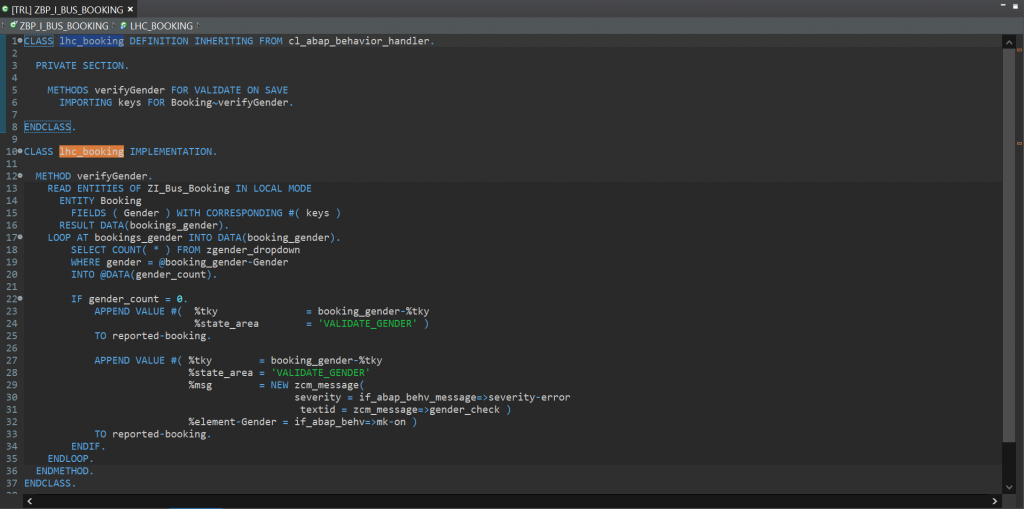Click ZI_Bus_Booking in READ ENTITIES line

click(x=189, y=188)
